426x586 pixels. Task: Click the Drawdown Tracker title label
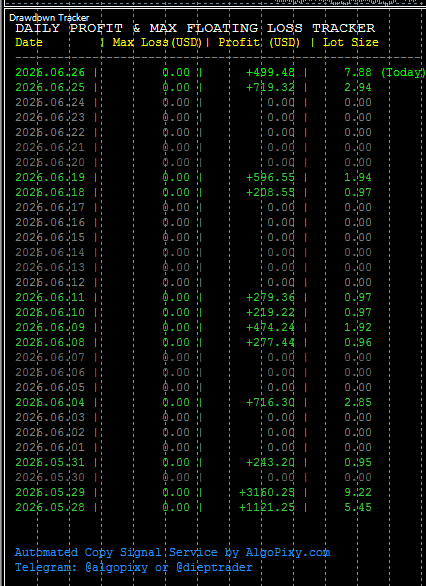(x=49, y=18)
